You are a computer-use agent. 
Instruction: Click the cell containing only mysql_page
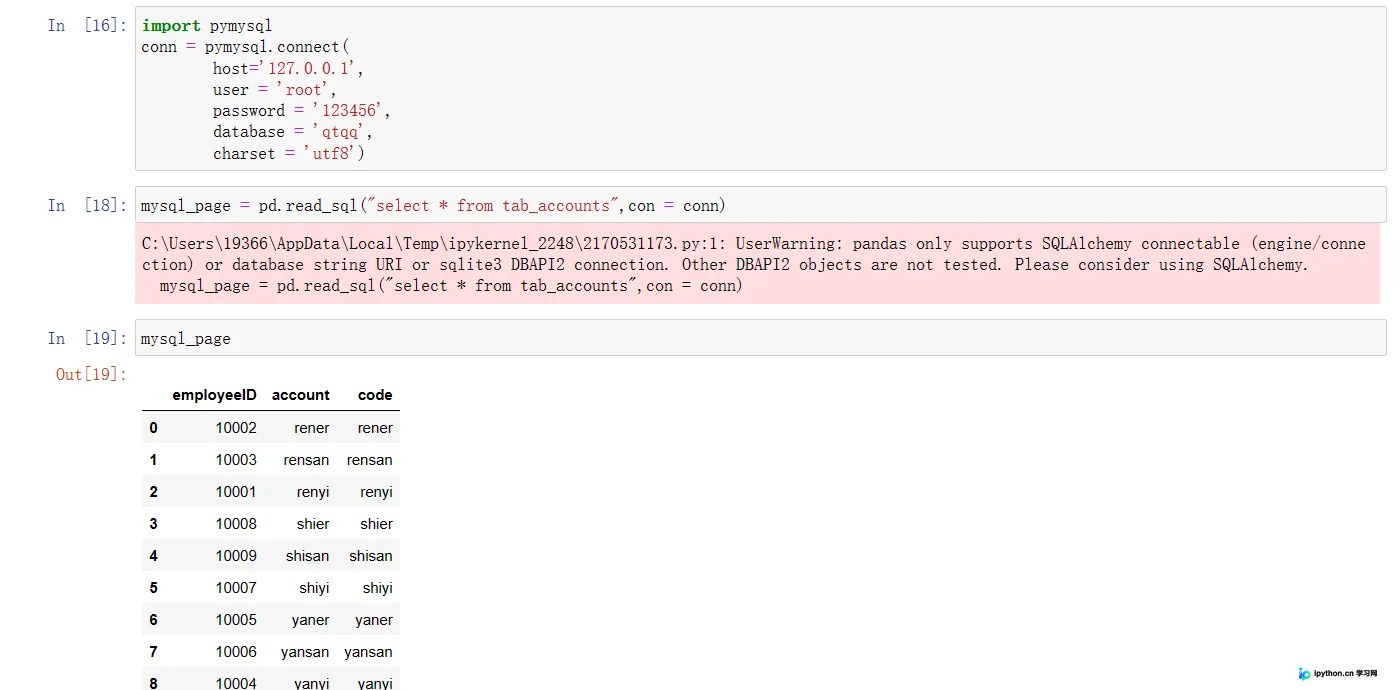tap(760, 338)
